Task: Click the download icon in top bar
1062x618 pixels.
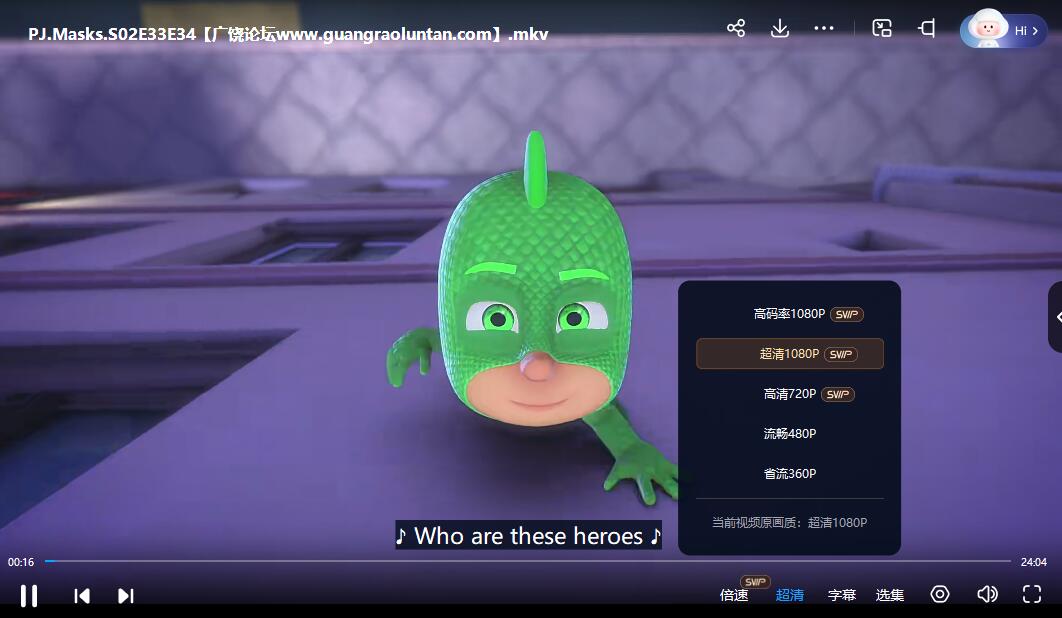Action: click(x=780, y=28)
